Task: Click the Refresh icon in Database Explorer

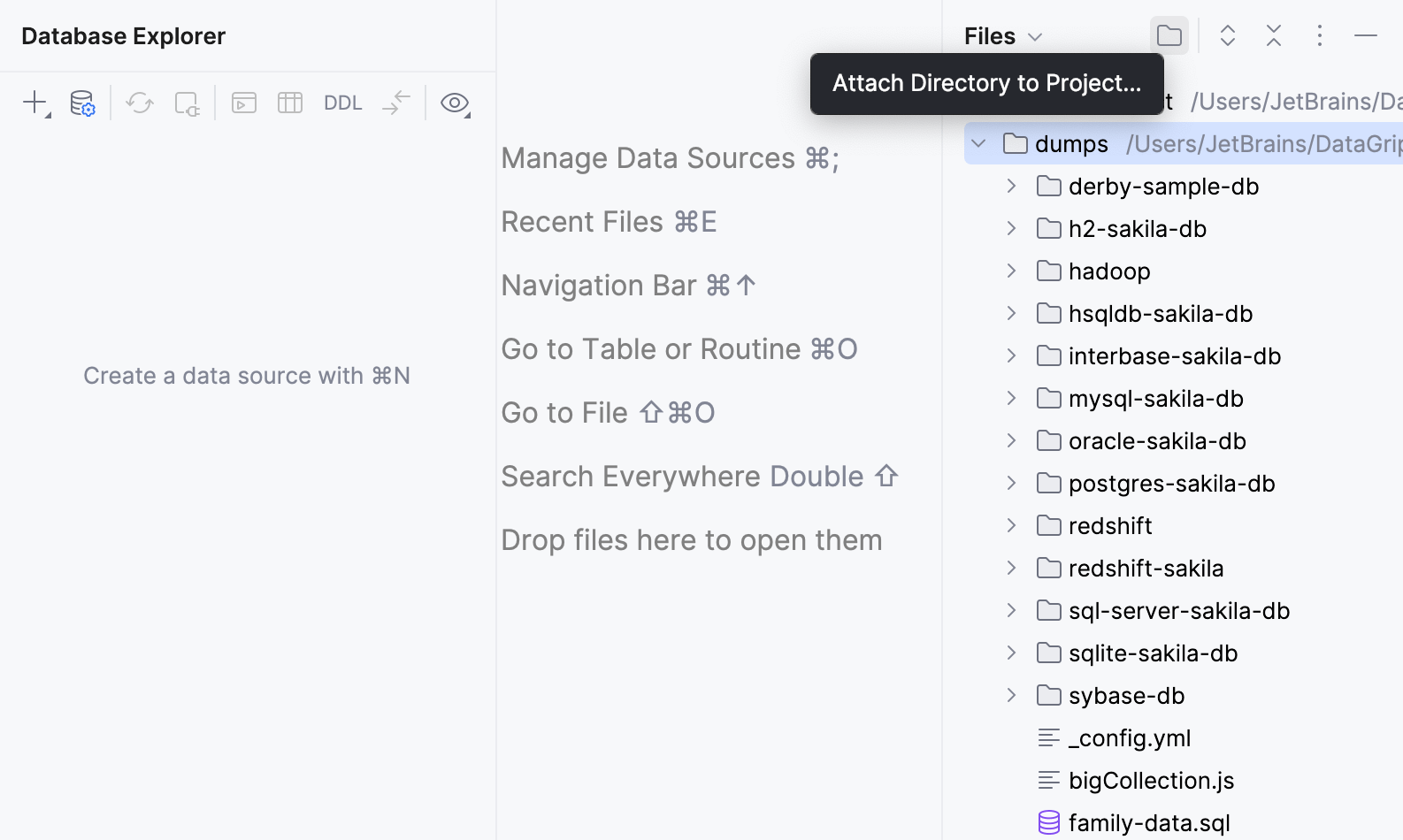Action: [140, 103]
